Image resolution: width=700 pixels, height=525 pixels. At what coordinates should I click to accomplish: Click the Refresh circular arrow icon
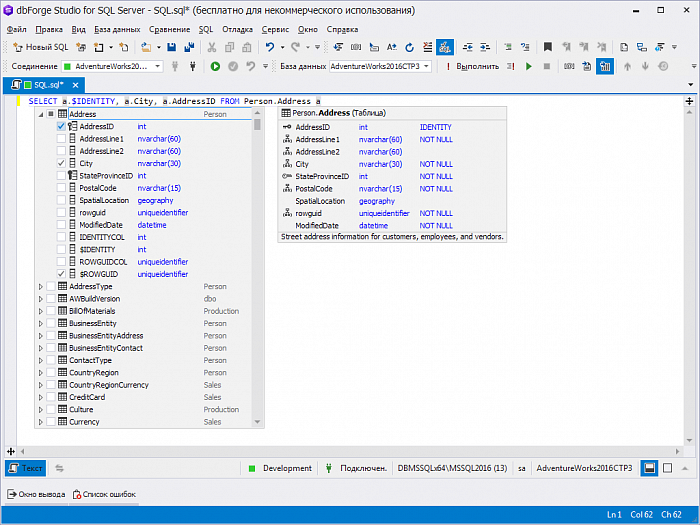(x=409, y=47)
